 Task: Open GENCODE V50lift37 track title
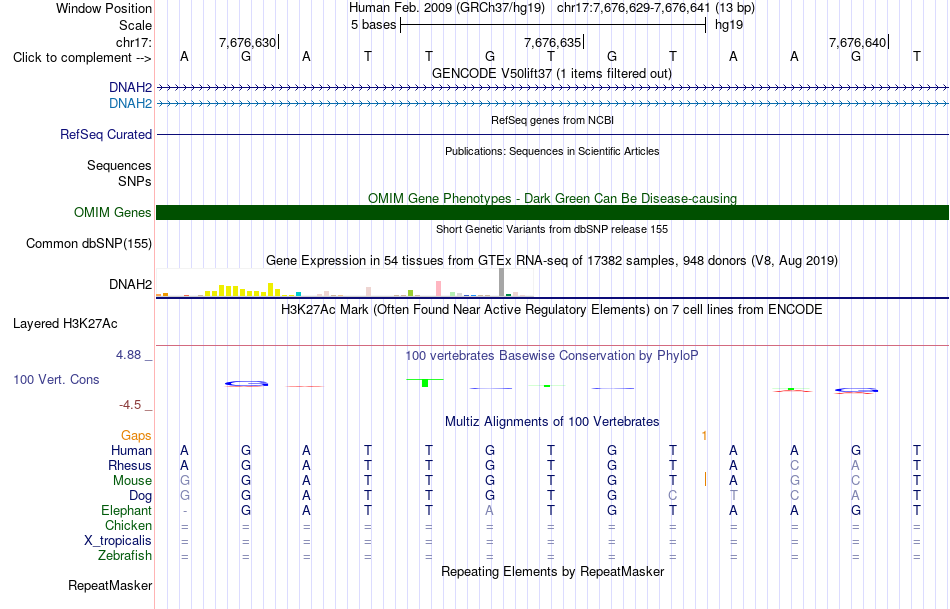coord(552,73)
